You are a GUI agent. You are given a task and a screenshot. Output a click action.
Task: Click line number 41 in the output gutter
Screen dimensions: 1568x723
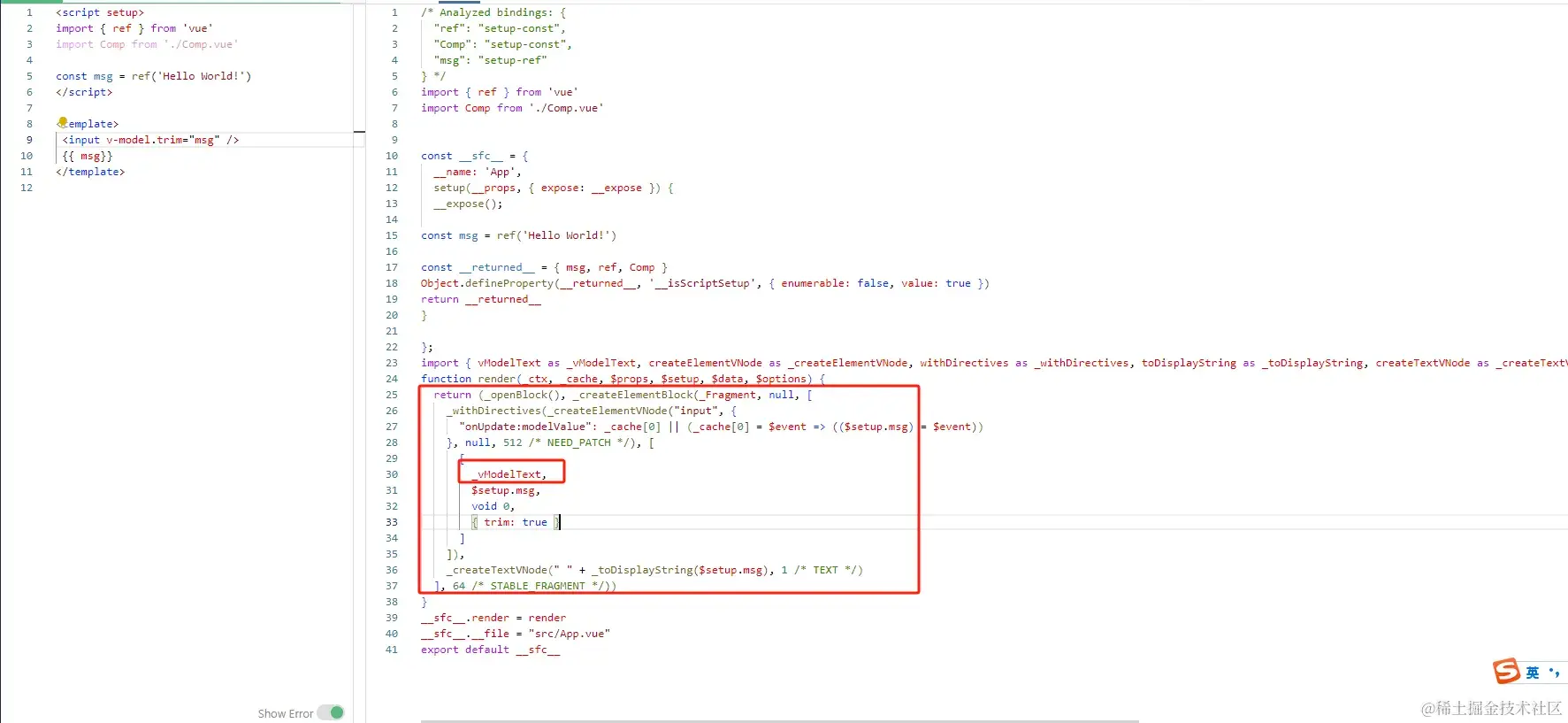392,650
